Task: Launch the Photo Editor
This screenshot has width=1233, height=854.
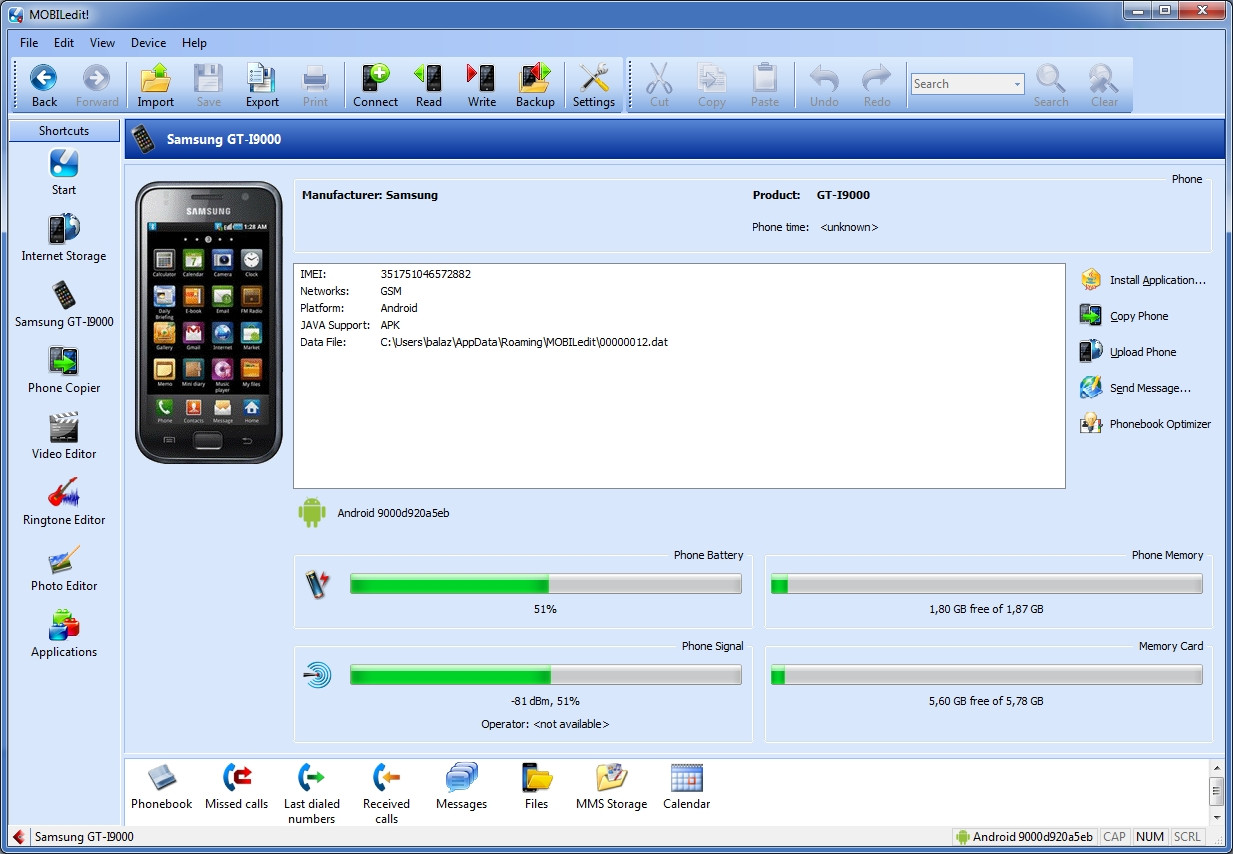Action: tap(64, 568)
